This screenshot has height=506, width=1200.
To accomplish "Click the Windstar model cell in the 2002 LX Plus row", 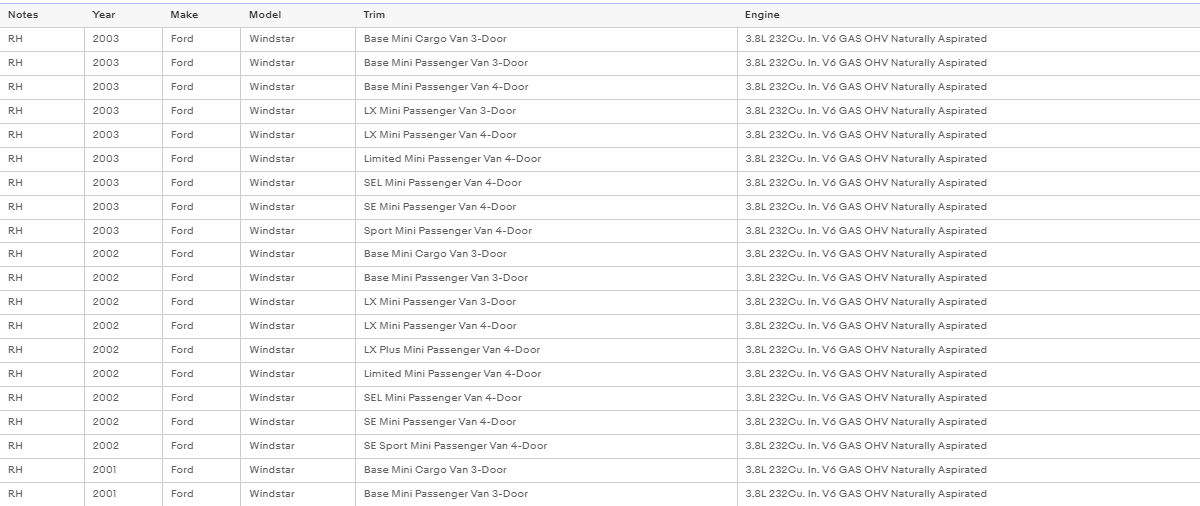I will [x=298, y=350].
